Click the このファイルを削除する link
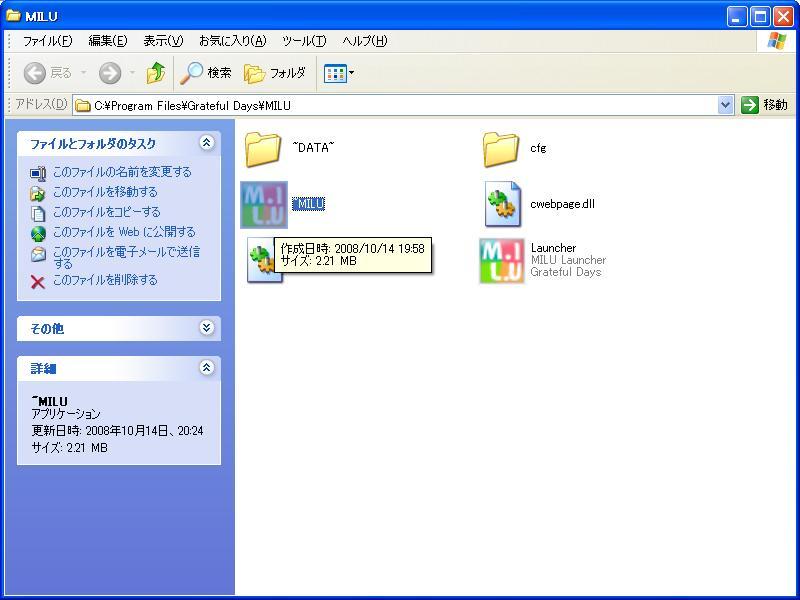 point(105,280)
